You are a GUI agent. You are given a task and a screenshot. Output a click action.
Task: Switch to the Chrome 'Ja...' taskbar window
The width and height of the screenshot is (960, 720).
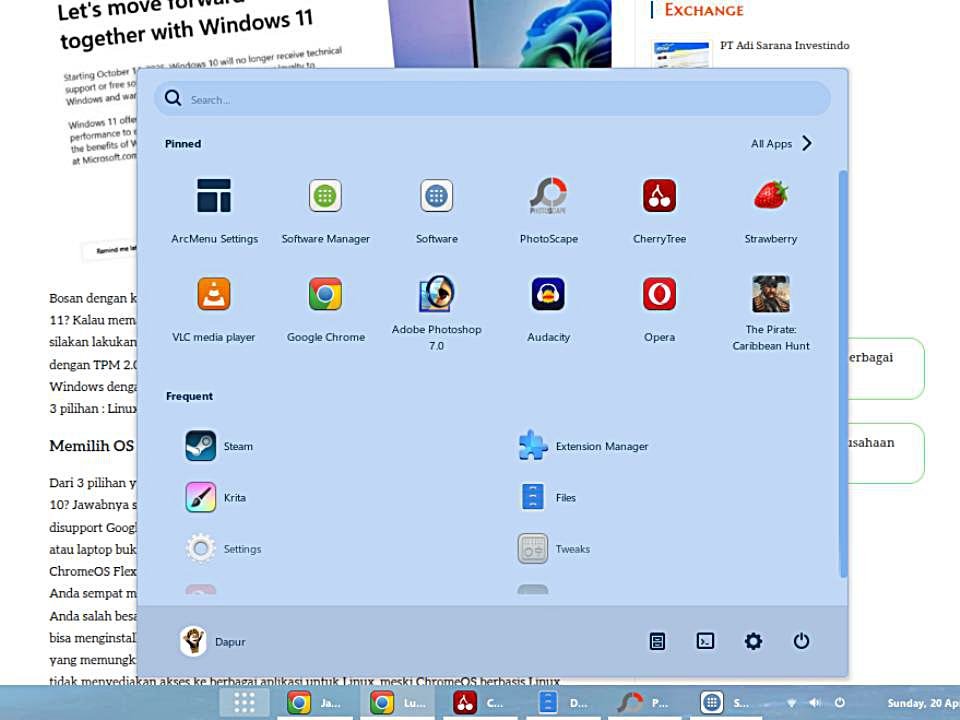tap(314, 703)
